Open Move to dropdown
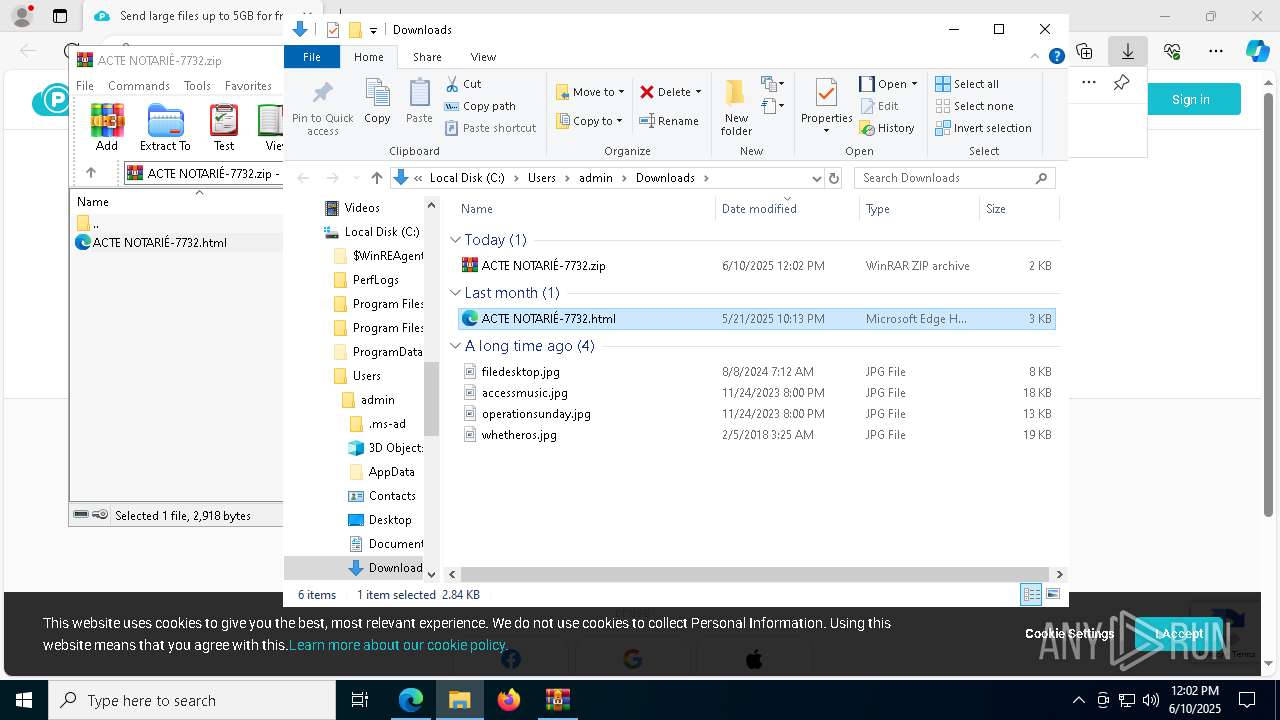 590,92
